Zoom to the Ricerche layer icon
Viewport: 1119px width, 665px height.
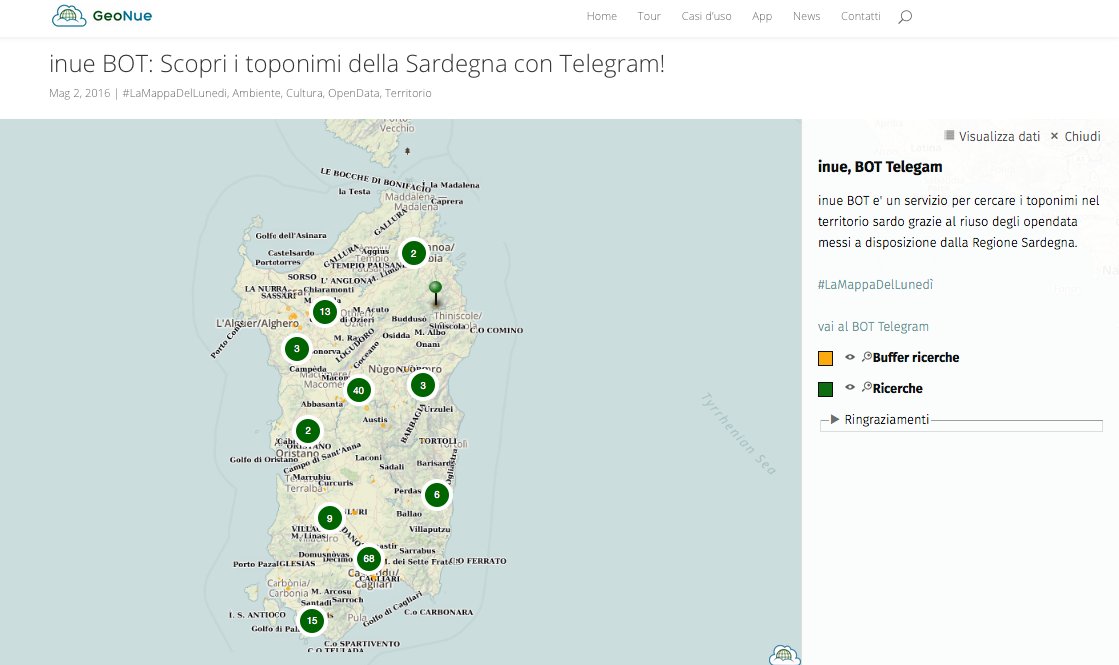click(x=866, y=387)
